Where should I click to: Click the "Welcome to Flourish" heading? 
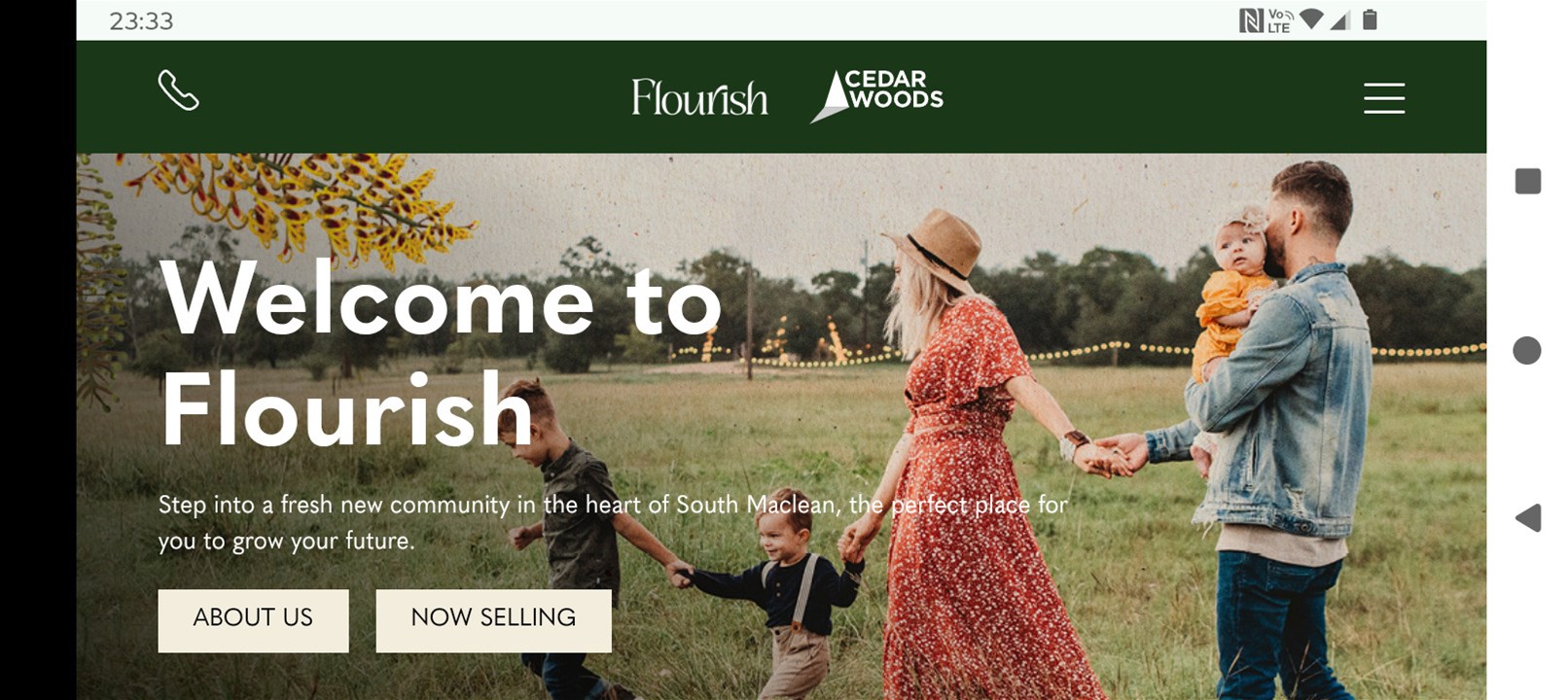pyautogui.click(x=442, y=355)
